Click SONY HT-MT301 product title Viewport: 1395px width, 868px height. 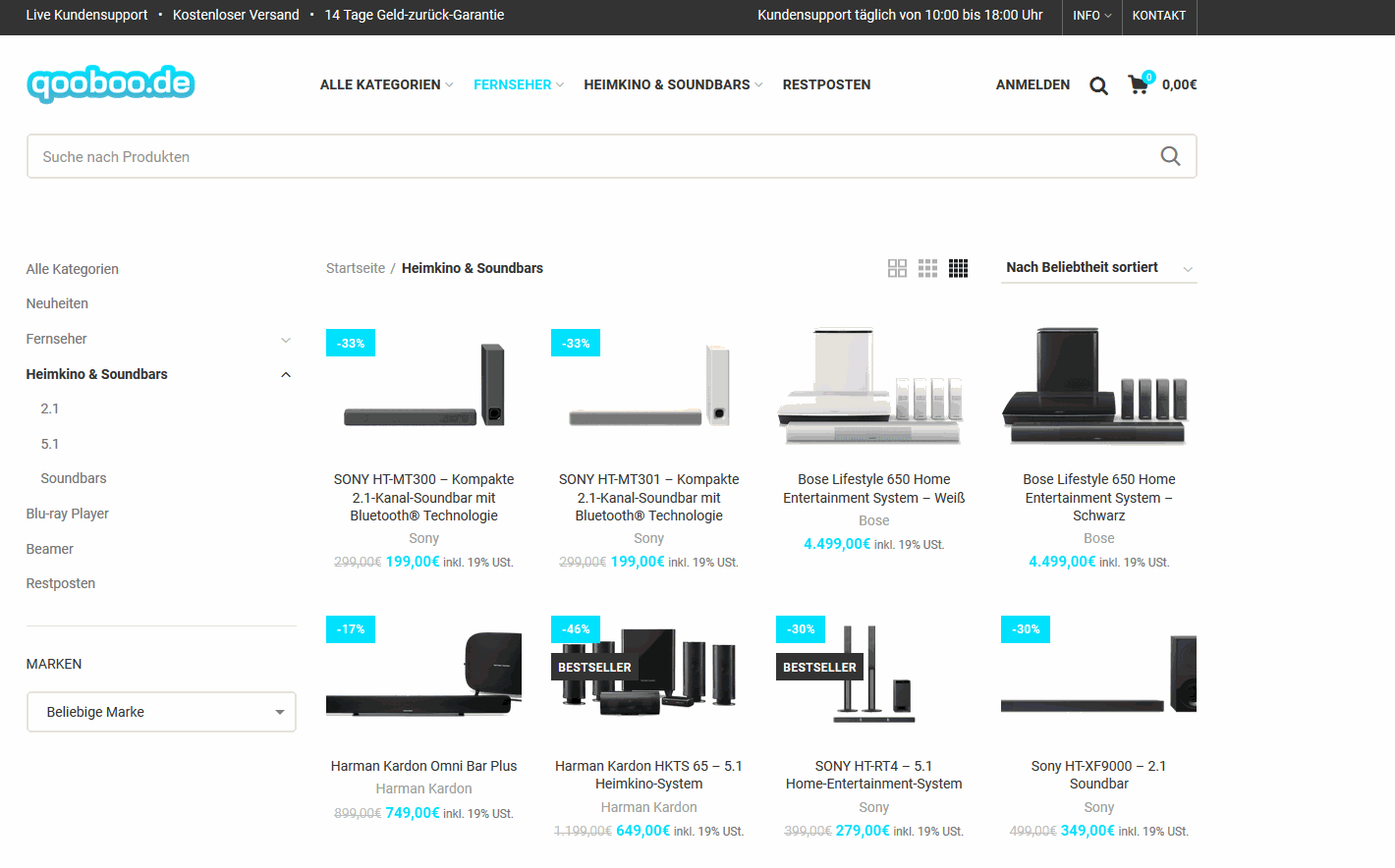pyautogui.click(x=648, y=498)
